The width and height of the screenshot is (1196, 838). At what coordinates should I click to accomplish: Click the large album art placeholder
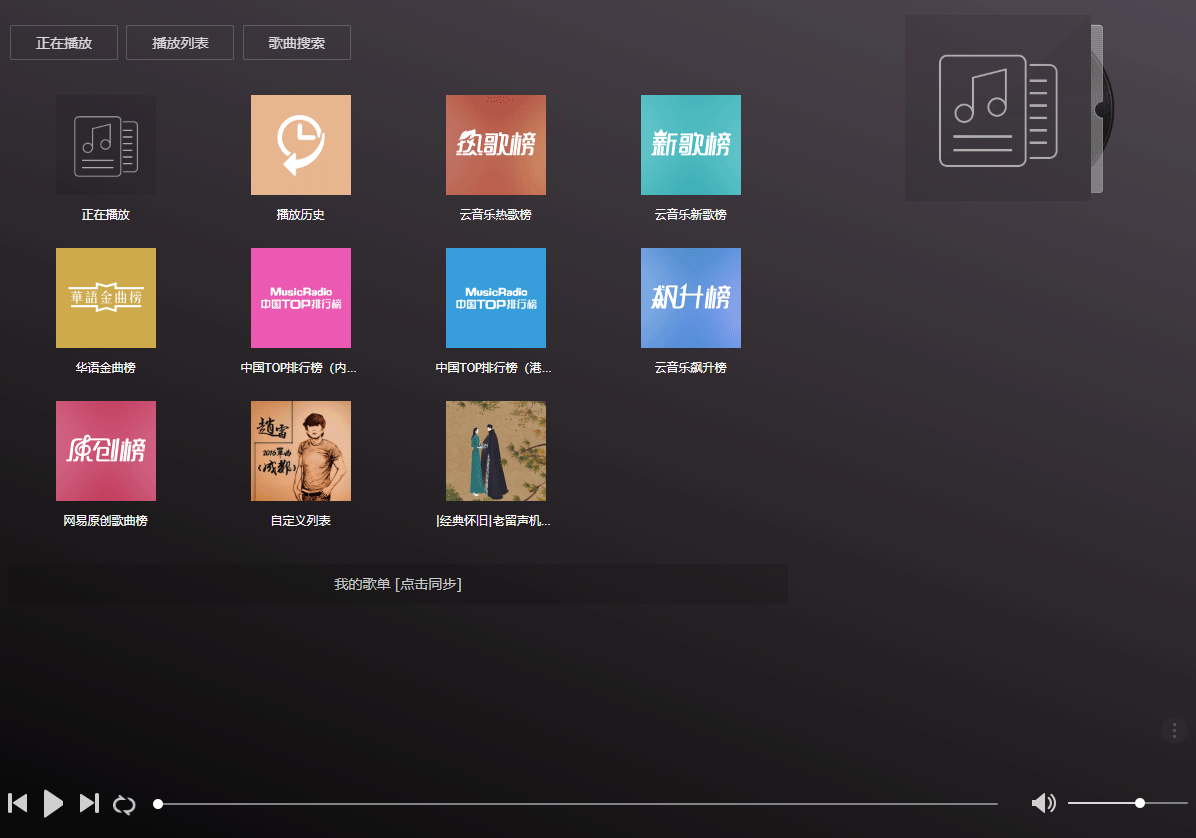coord(998,108)
